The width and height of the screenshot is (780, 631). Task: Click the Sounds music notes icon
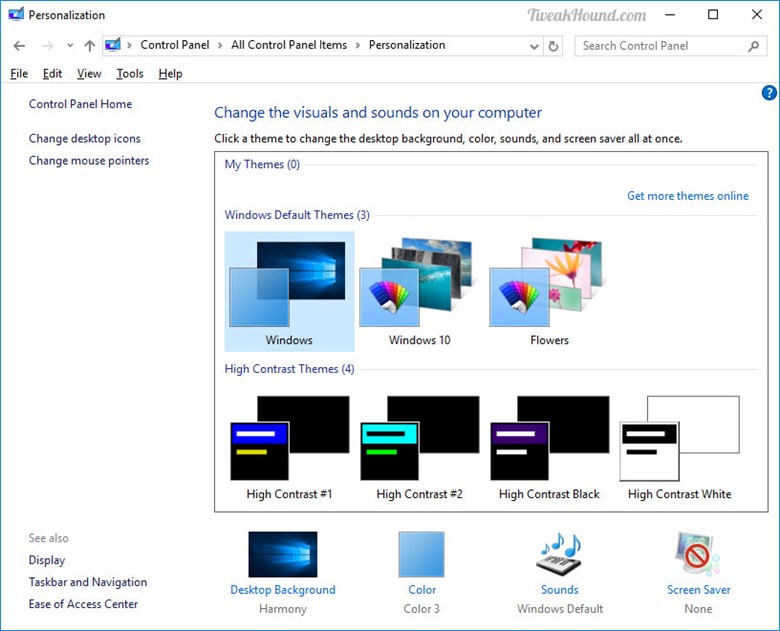point(560,554)
